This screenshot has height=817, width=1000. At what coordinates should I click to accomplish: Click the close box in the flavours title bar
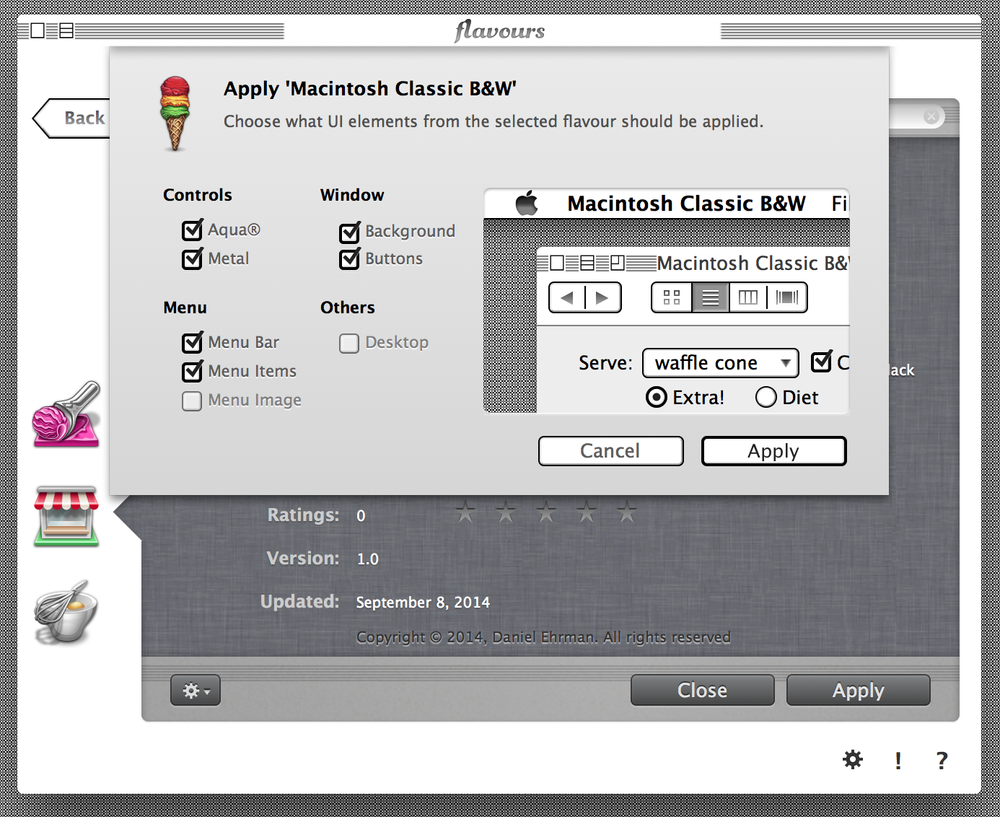(38, 31)
